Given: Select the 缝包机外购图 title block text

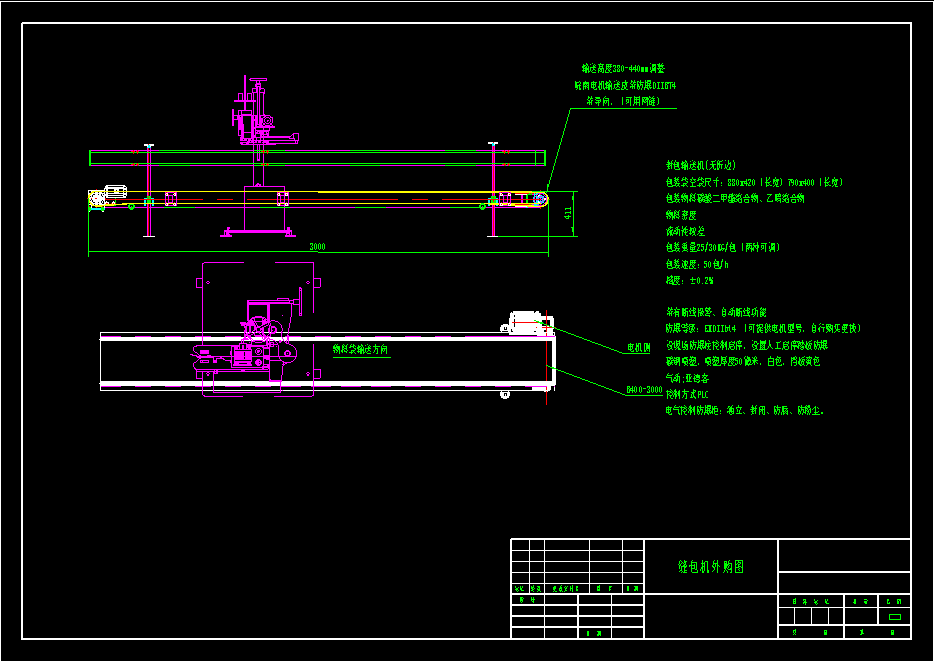Looking at the screenshot, I should pyautogui.click(x=711, y=566).
